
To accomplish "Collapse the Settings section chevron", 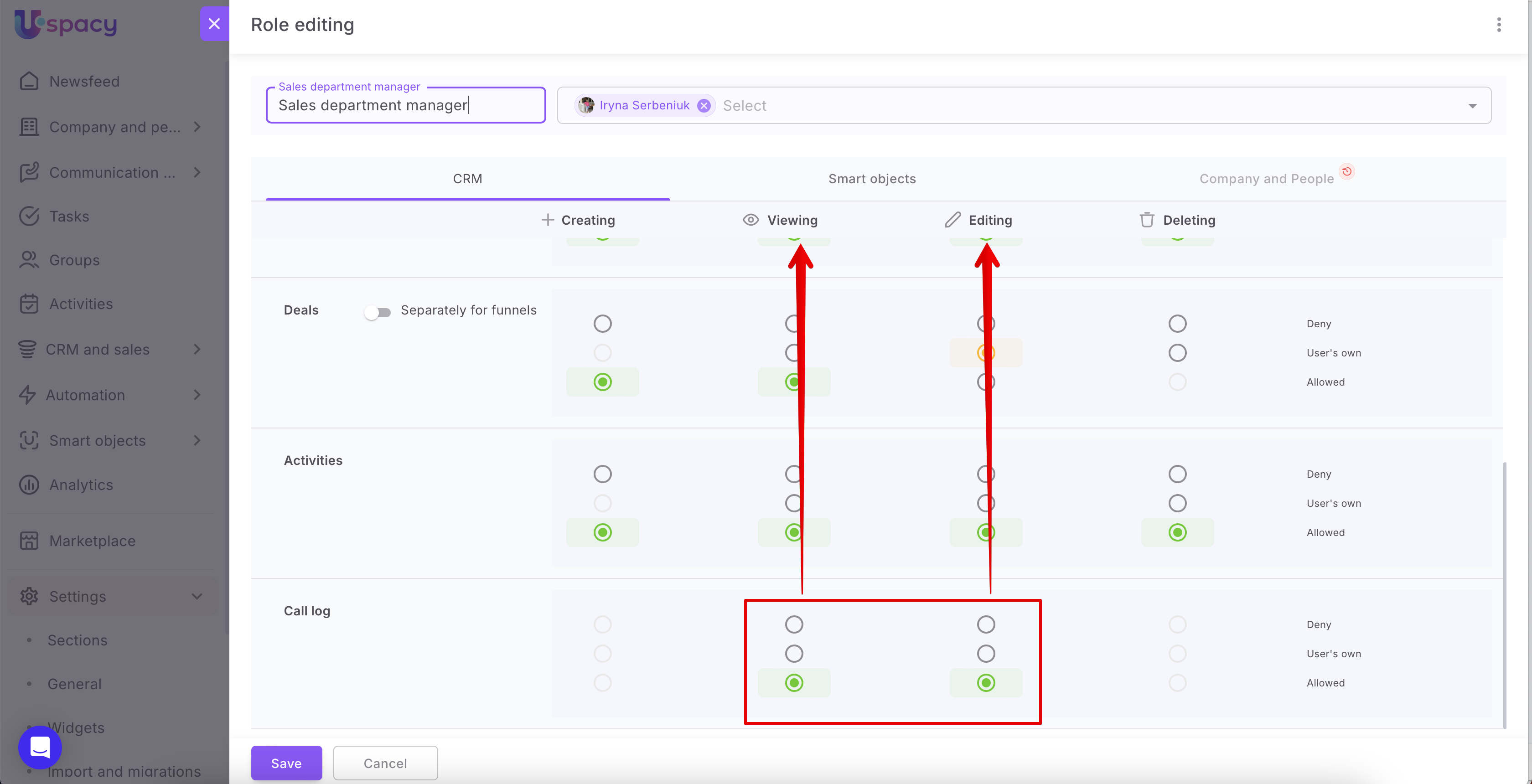I will (x=197, y=596).
